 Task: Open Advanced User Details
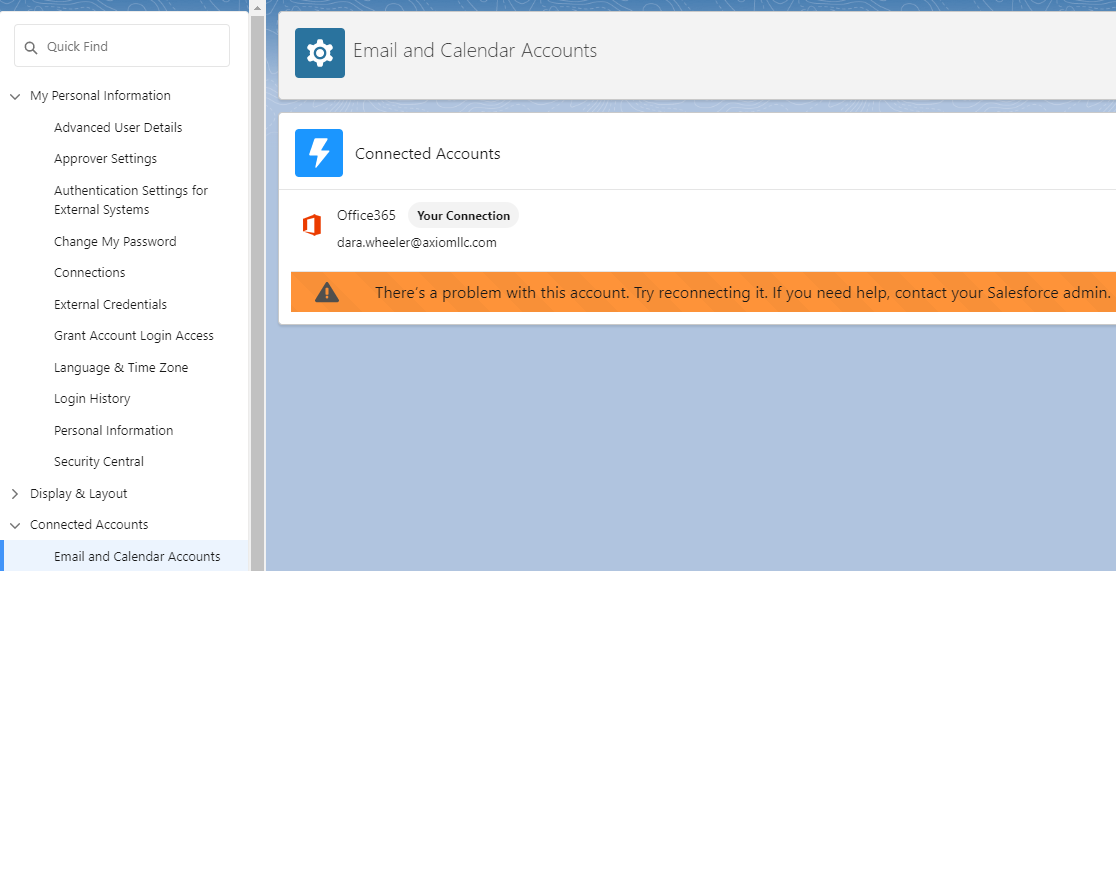coord(118,127)
